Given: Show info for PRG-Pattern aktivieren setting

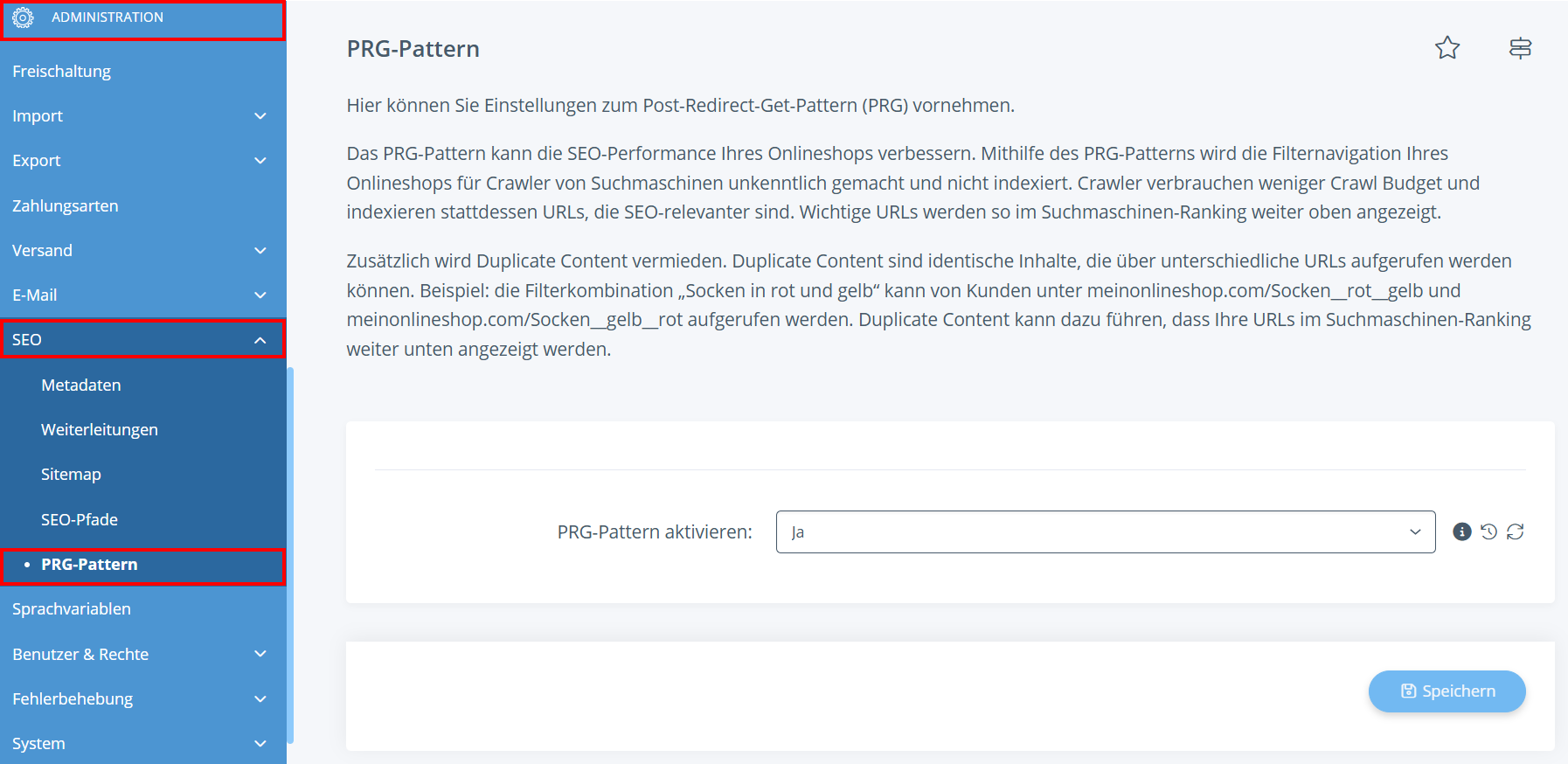Looking at the screenshot, I should tap(1461, 531).
